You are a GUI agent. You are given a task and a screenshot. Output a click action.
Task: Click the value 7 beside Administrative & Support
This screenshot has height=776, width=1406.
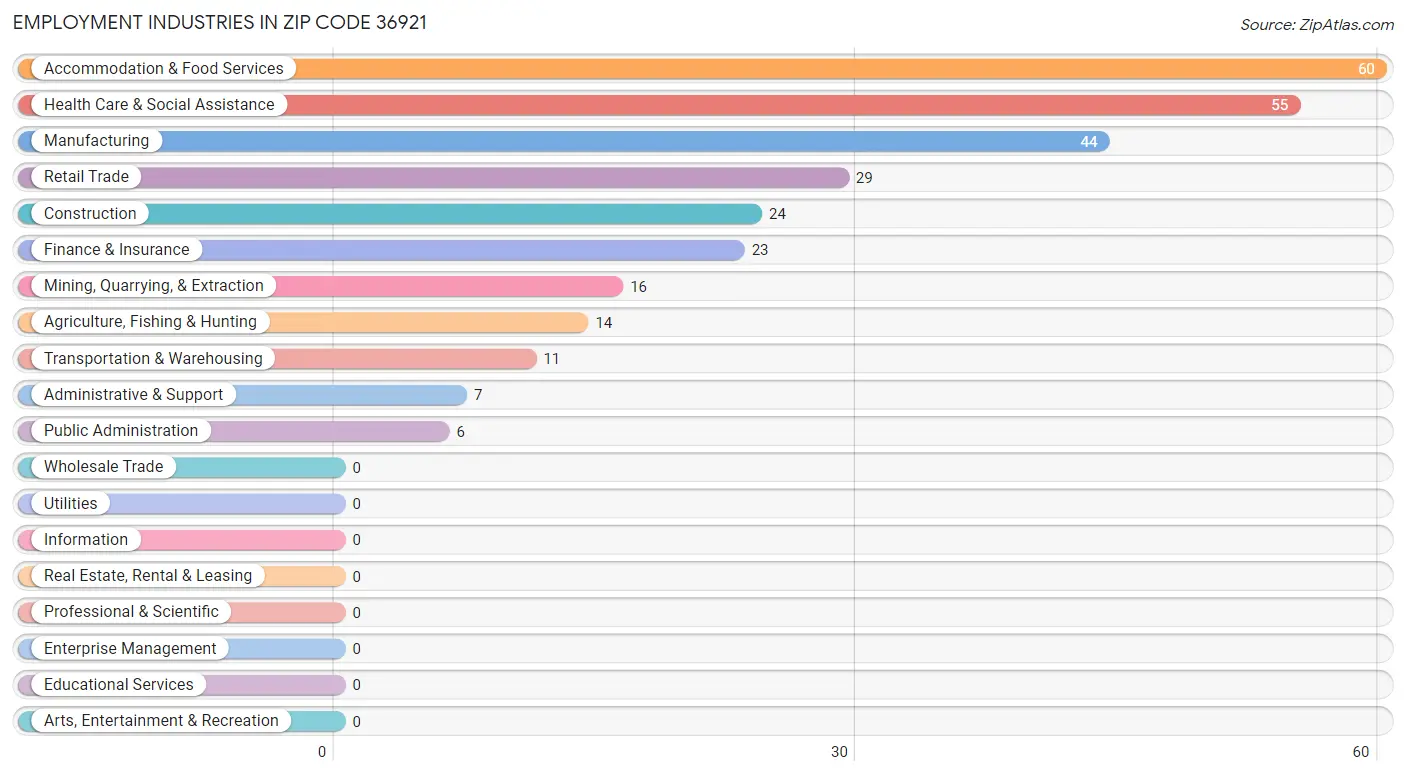click(x=478, y=395)
